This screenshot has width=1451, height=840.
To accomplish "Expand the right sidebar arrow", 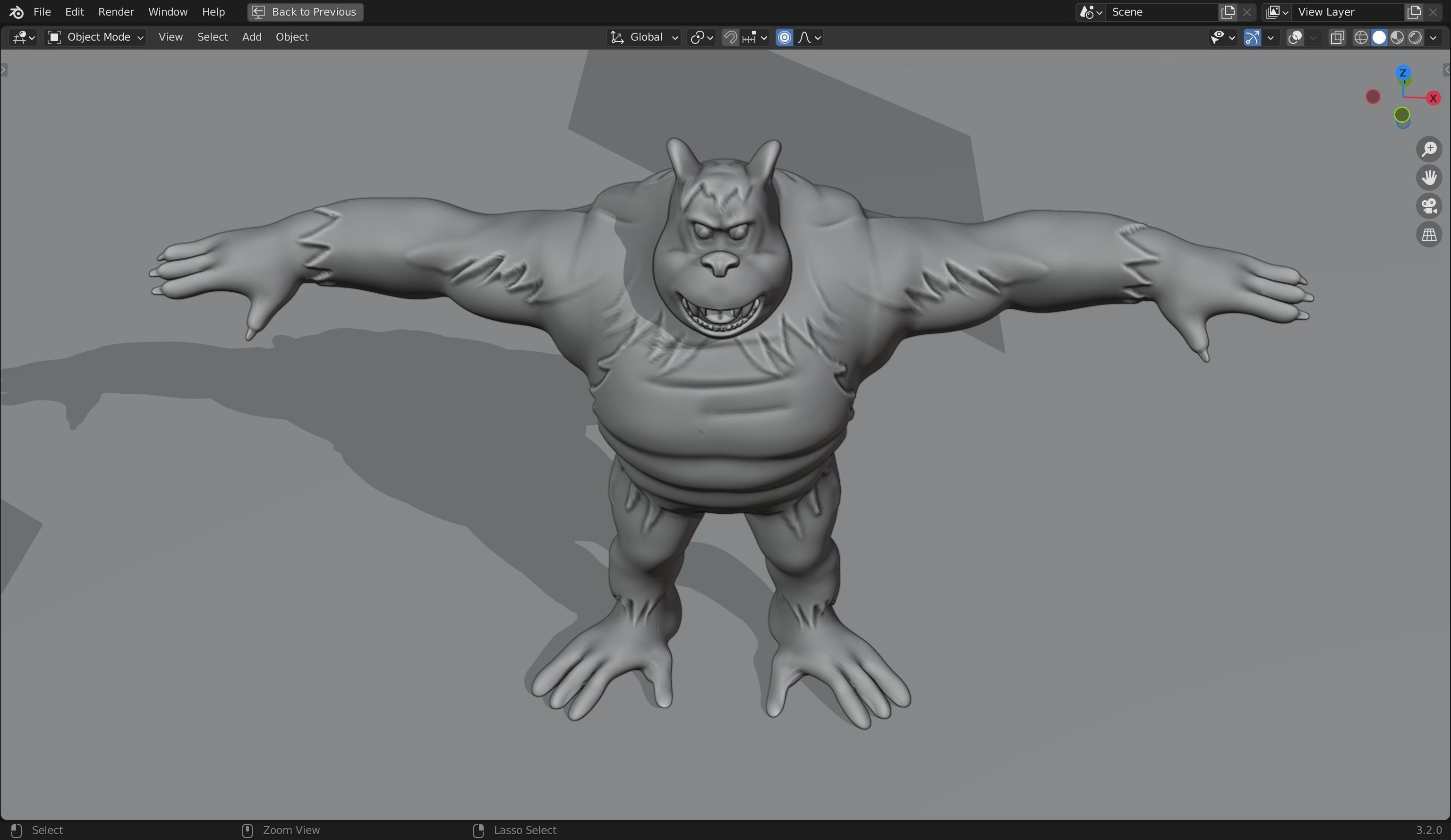I will click(1446, 70).
